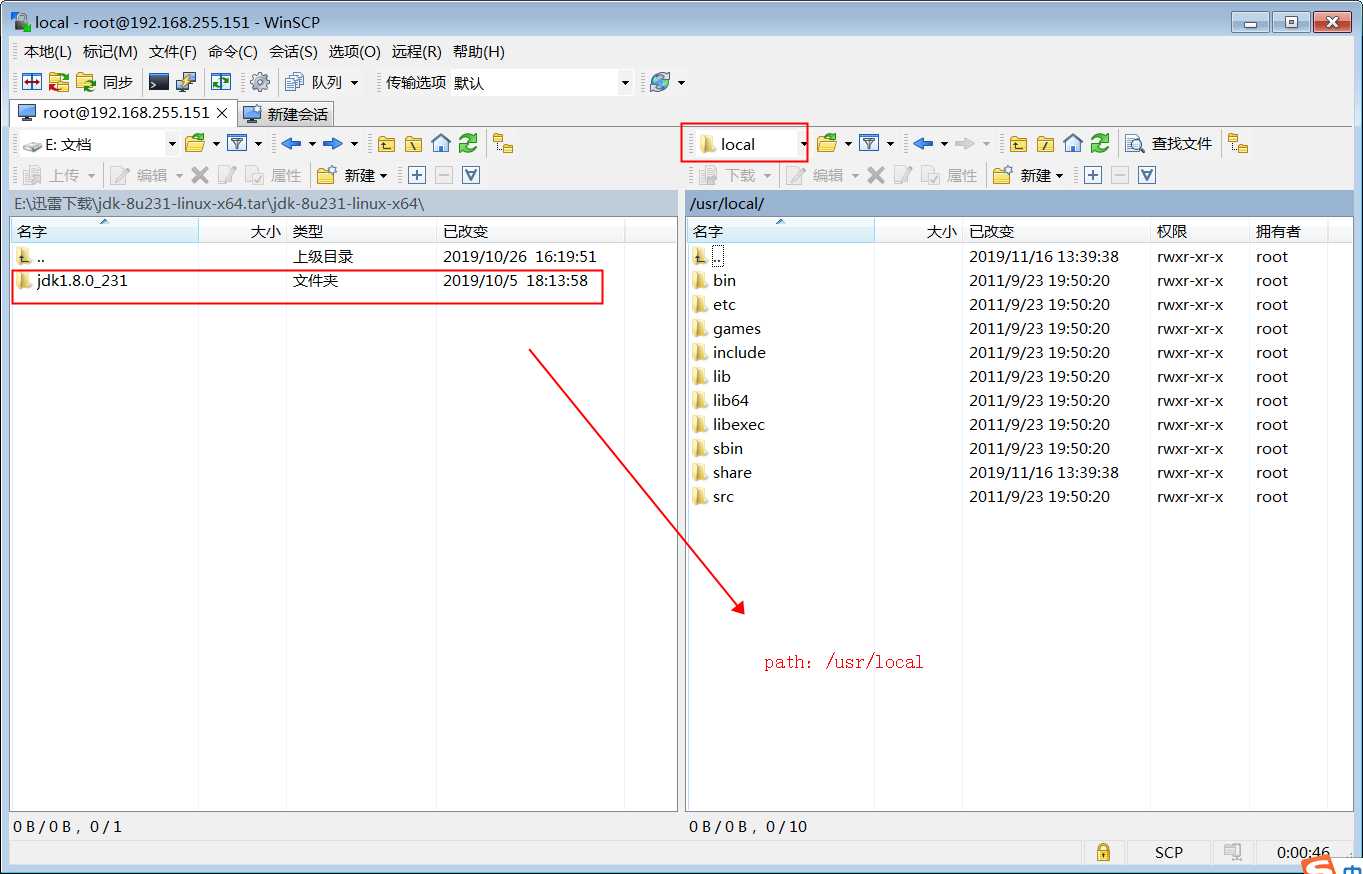Open the 文件(F) menu
1363x874 pixels.
(x=173, y=52)
